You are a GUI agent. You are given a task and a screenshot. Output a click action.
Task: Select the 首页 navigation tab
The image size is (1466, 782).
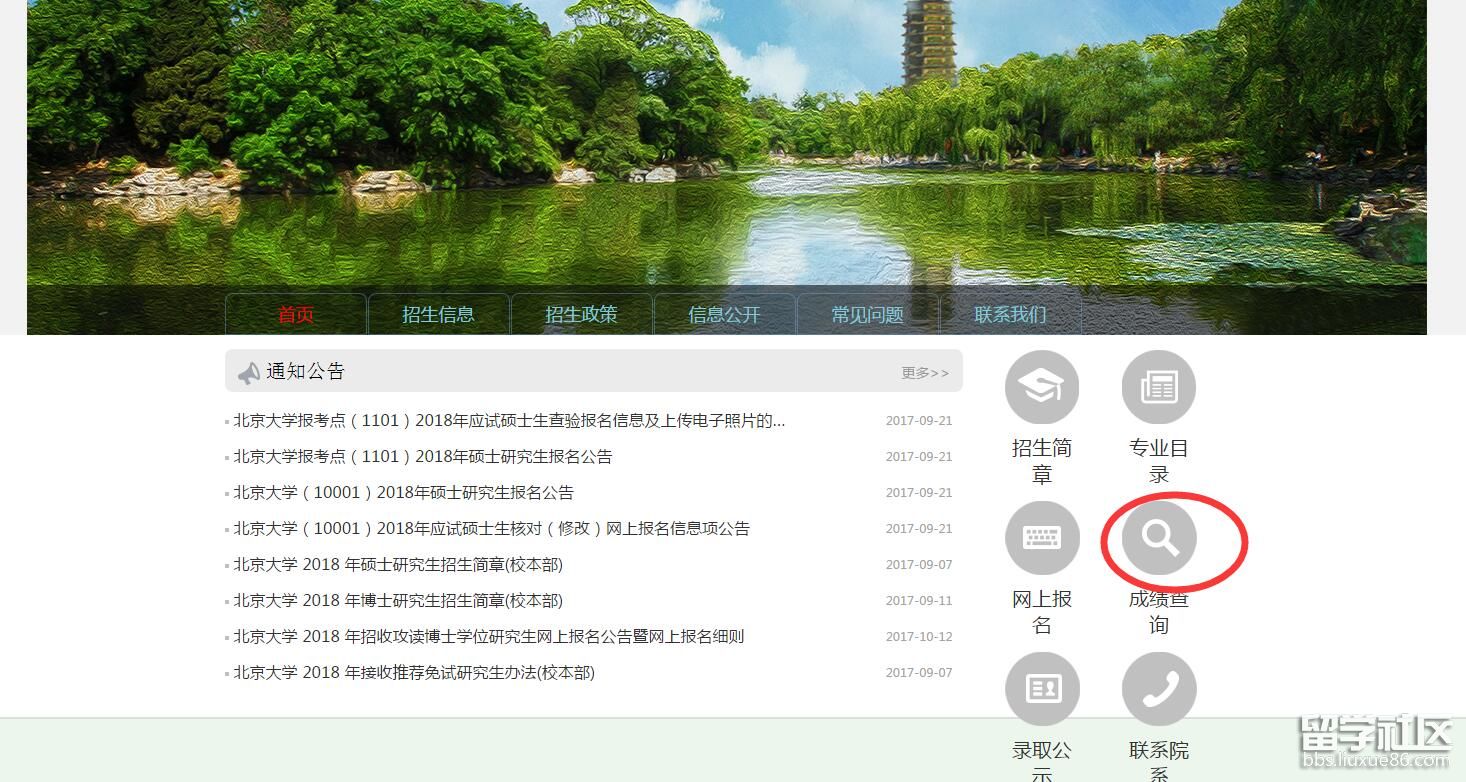(x=296, y=315)
